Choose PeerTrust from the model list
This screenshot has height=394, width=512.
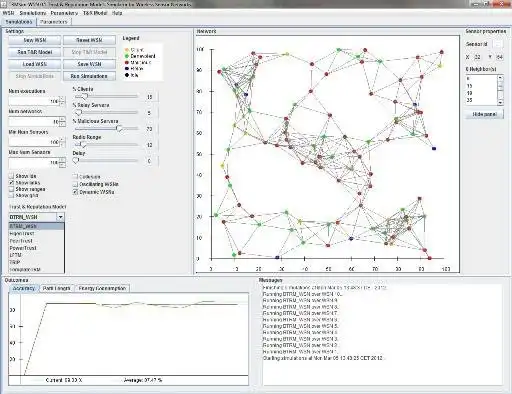(x=36, y=241)
